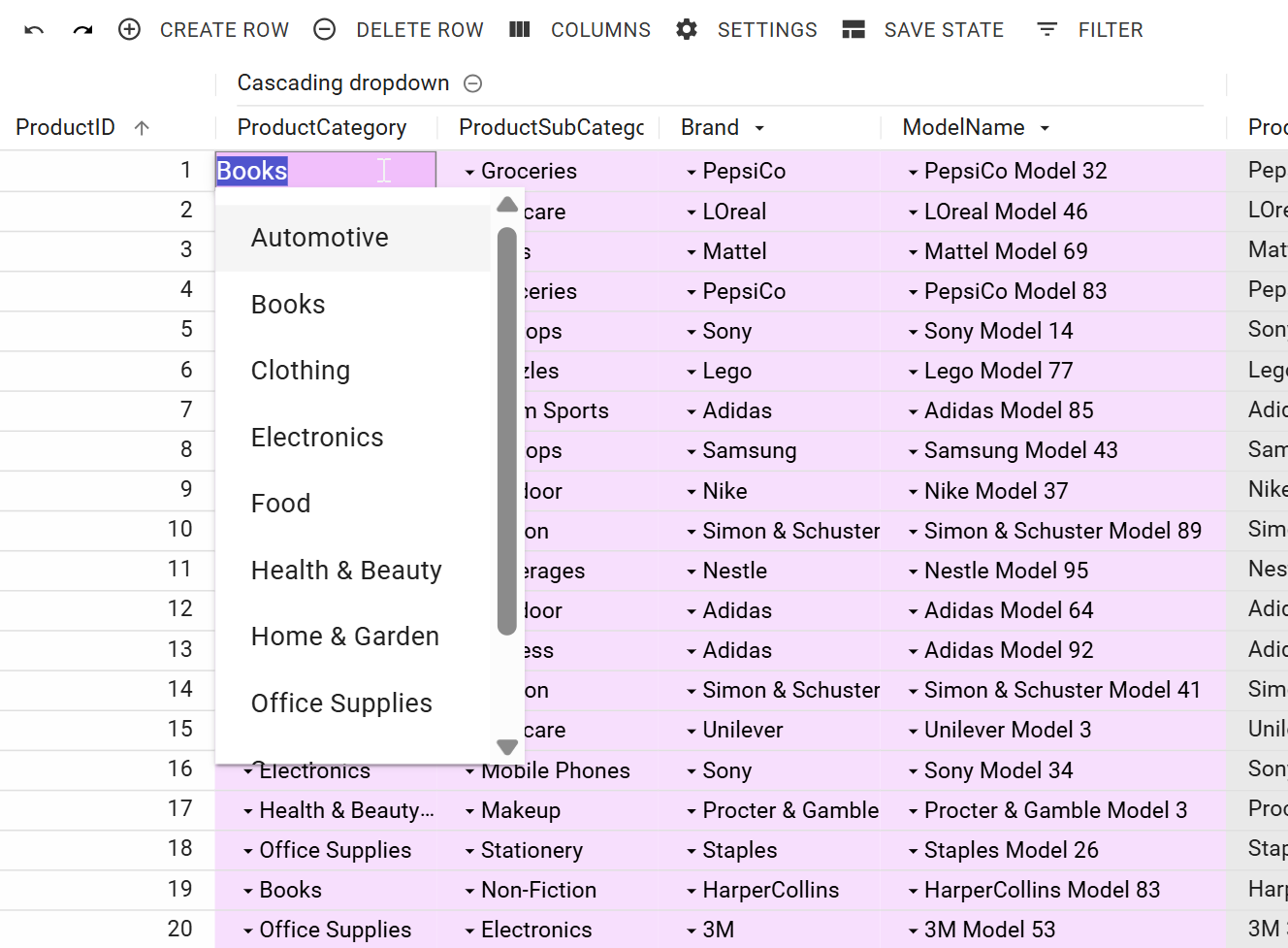Open the LOreal Model 46 dropdown
Viewport: 1288px width, 948px height.
pos(913,212)
